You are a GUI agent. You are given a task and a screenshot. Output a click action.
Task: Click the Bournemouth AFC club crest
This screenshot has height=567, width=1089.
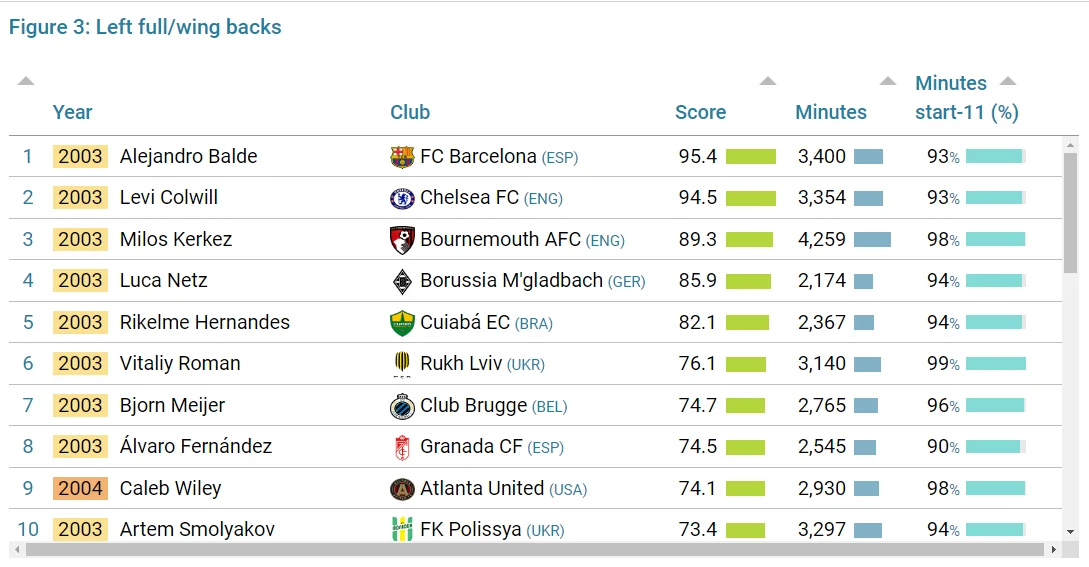402,240
